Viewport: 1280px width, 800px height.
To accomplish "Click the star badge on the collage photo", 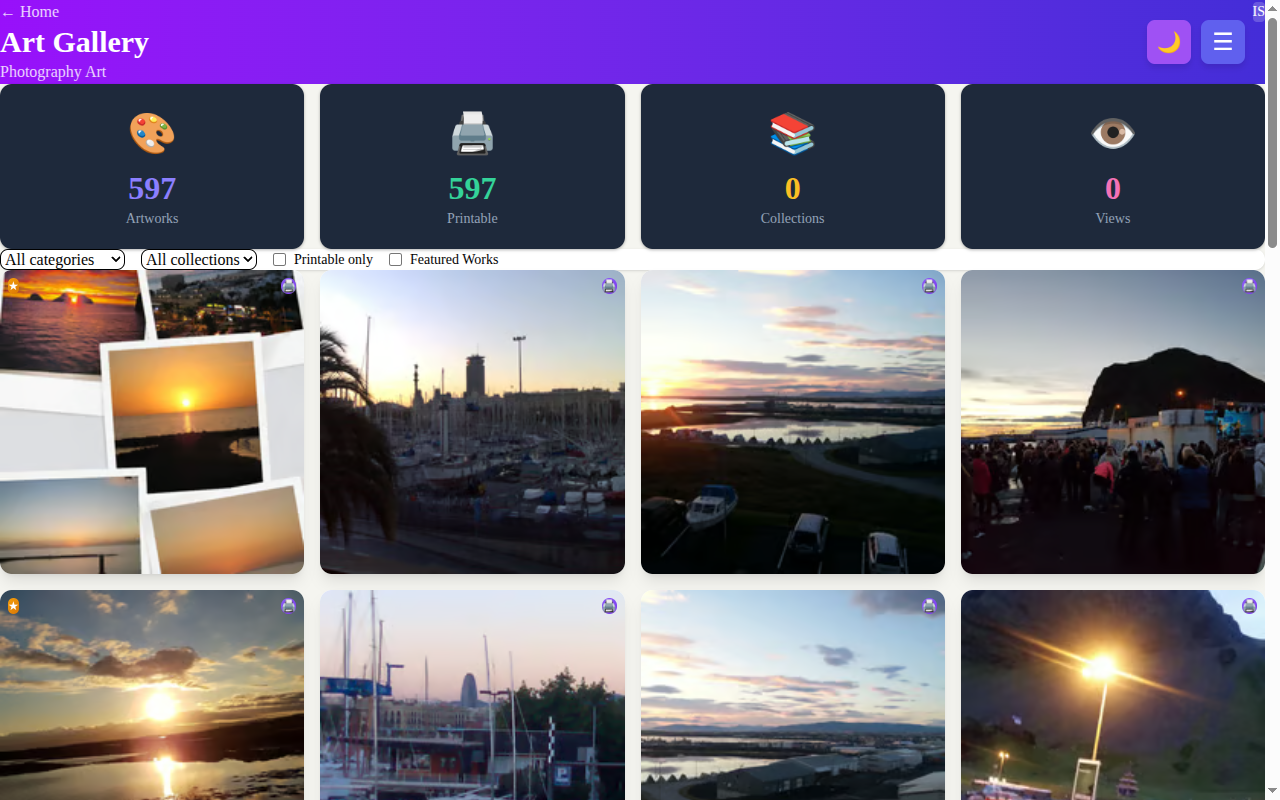I will (13, 286).
